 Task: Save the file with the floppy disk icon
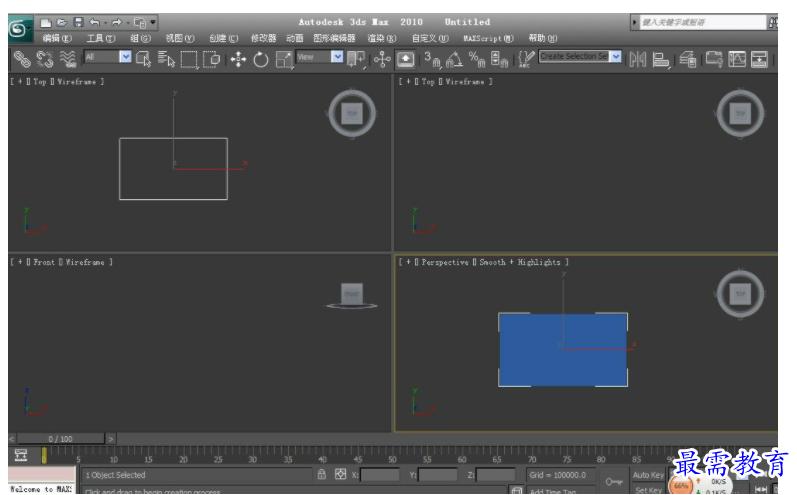click(78, 22)
